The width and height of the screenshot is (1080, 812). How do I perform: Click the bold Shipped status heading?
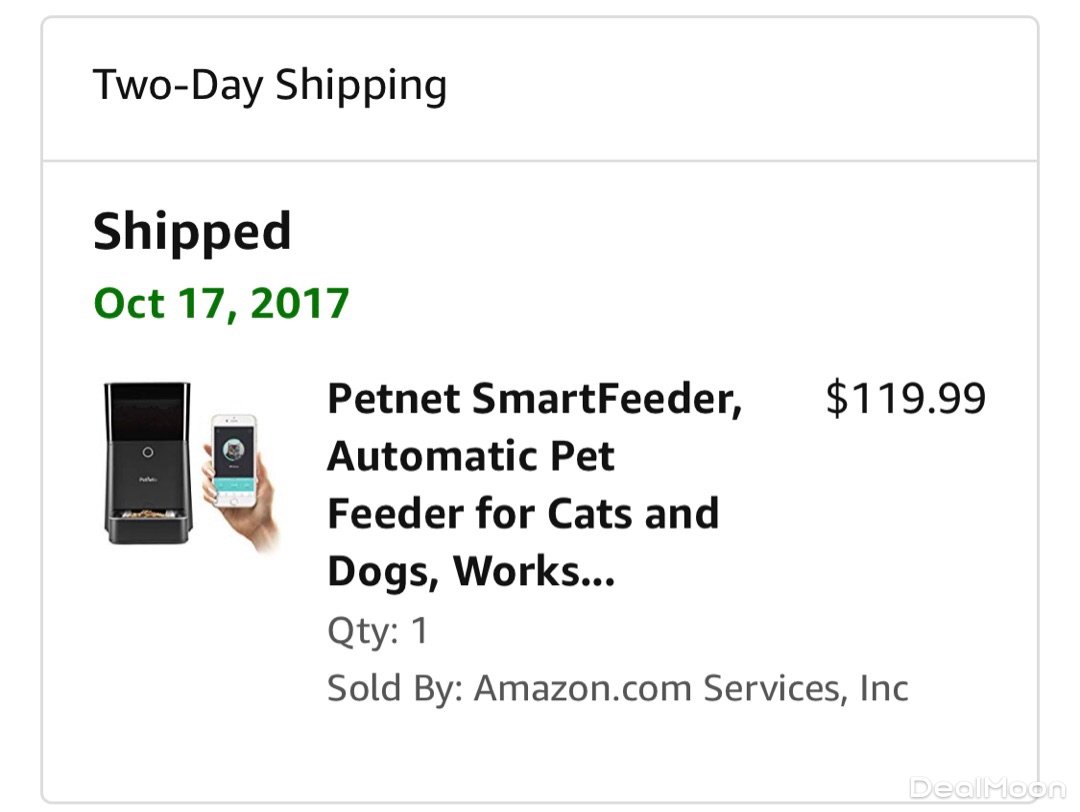pyautogui.click(x=192, y=232)
